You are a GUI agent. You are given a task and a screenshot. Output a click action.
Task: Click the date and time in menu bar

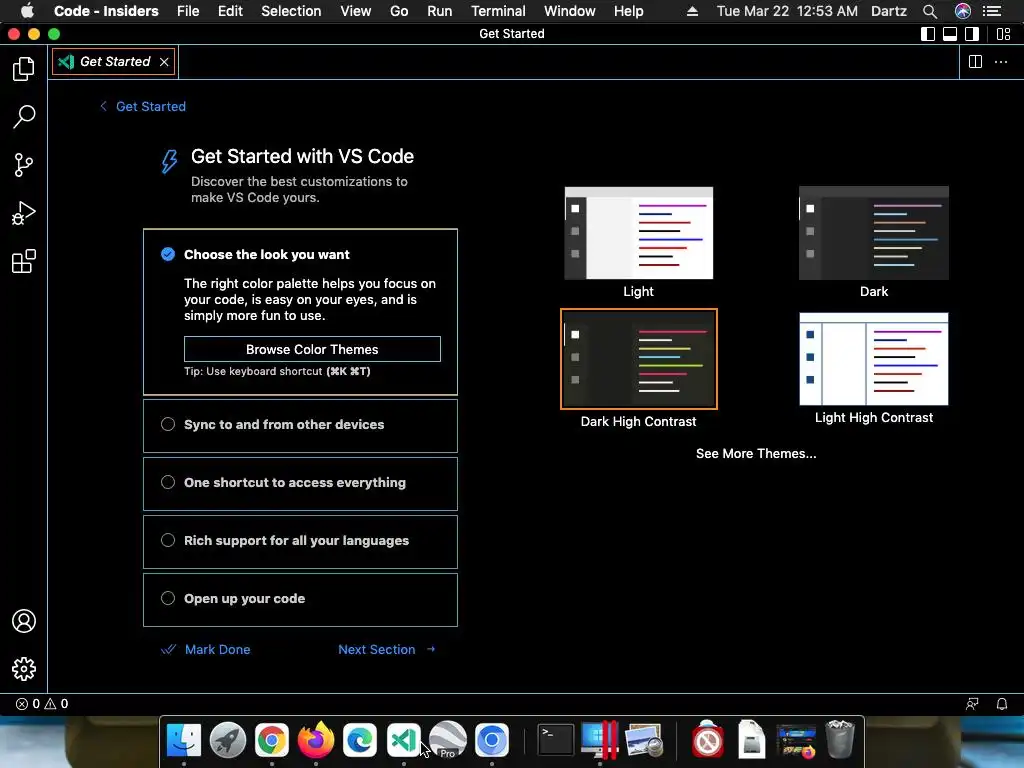tap(787, 11)
